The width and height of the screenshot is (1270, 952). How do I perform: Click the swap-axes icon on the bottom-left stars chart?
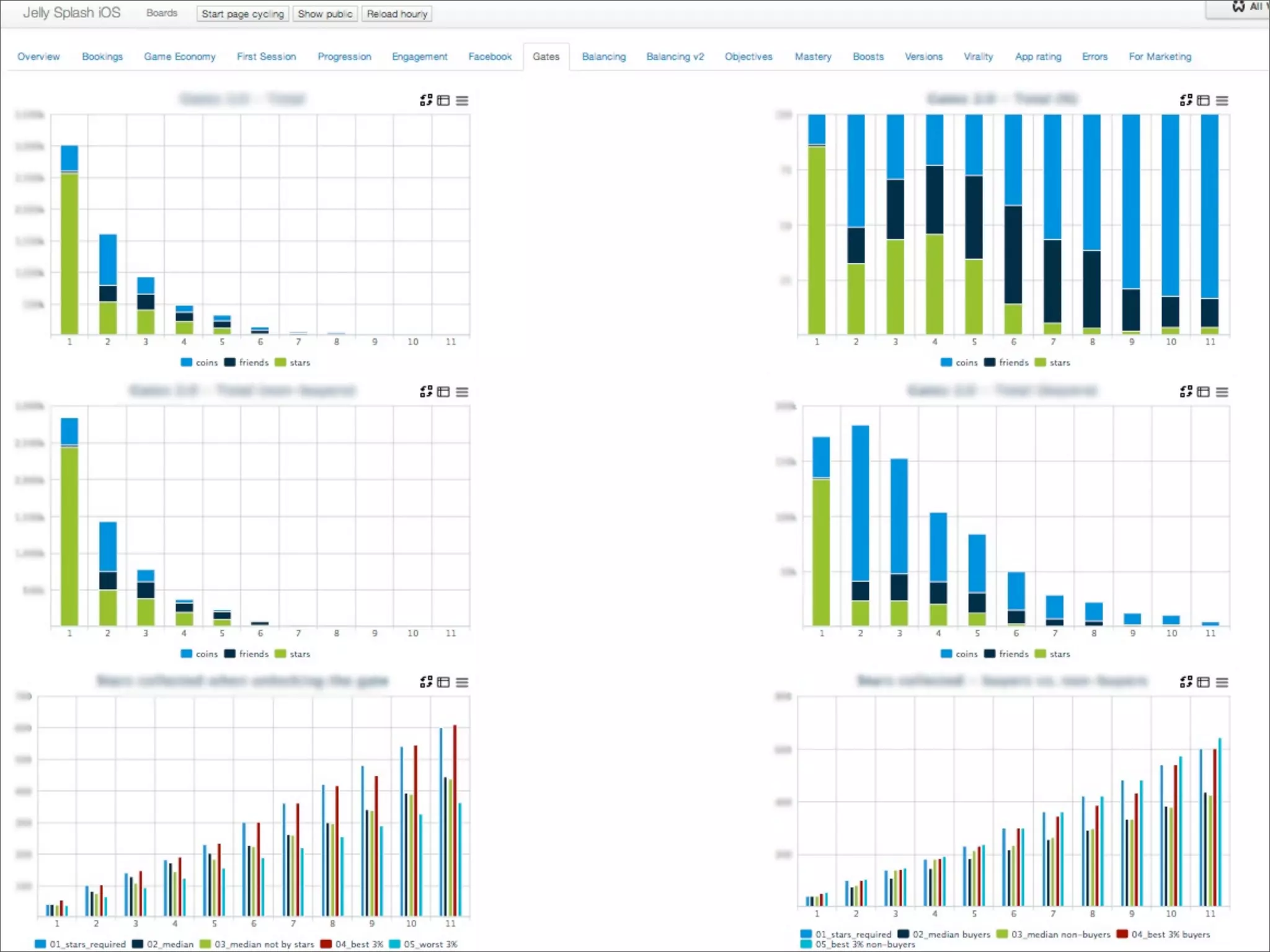click(x=426, y=682)
